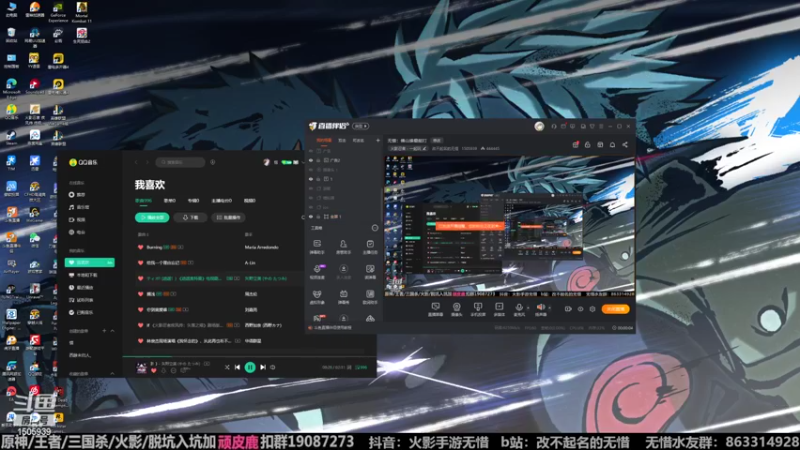
Task: Open the 虚拟形象 tool in the toolbox
Action: [x=317, y=297]
